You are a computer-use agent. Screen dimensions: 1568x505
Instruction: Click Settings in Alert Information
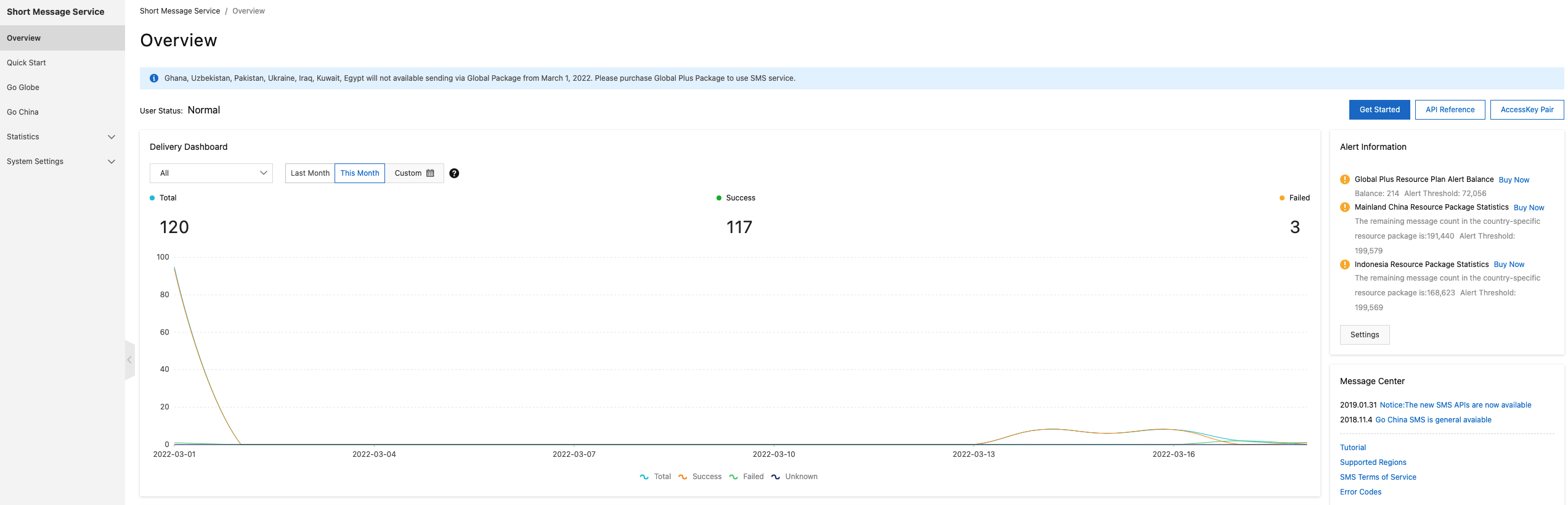[x=1365, y=335]
